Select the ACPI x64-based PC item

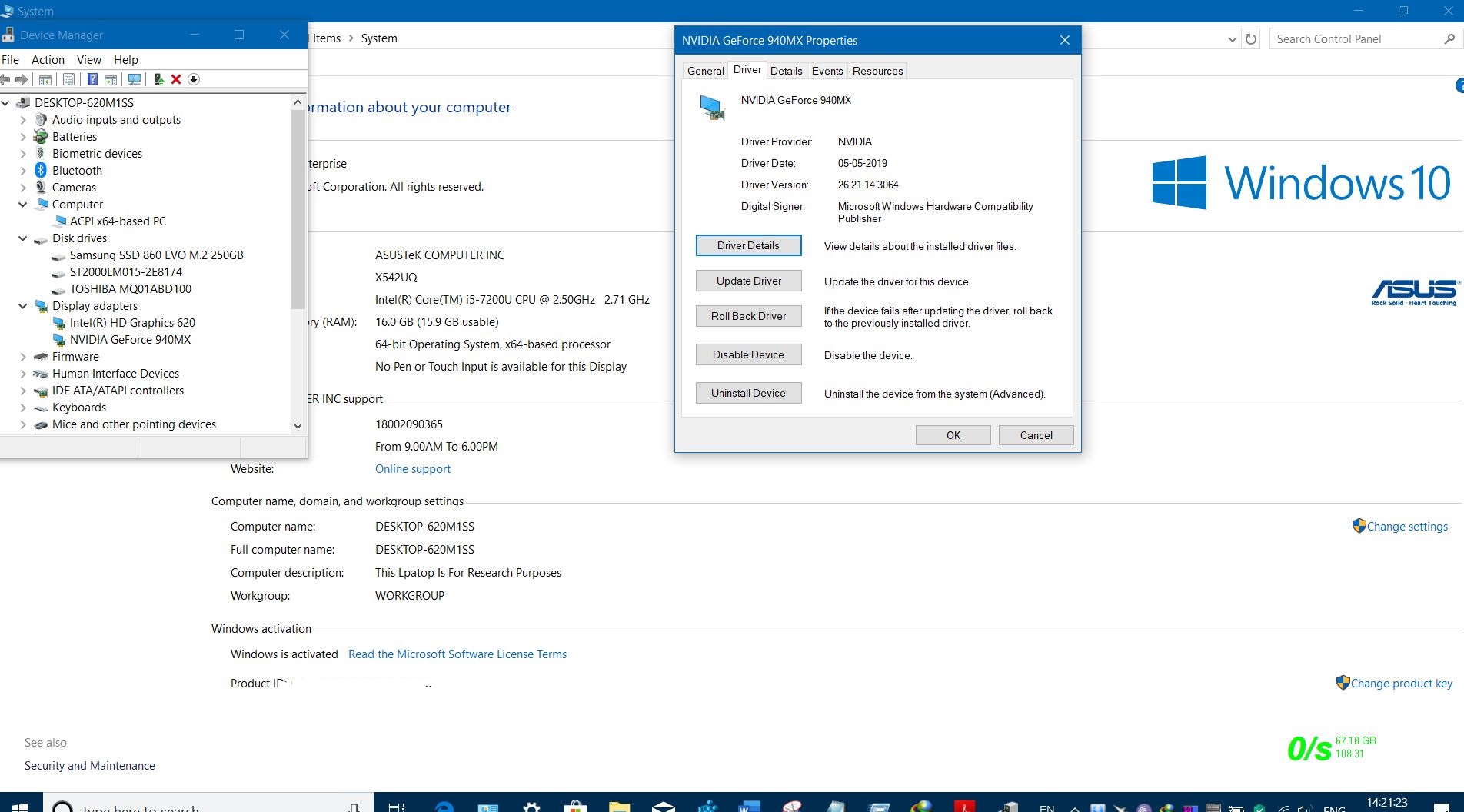tap(118, 221)
